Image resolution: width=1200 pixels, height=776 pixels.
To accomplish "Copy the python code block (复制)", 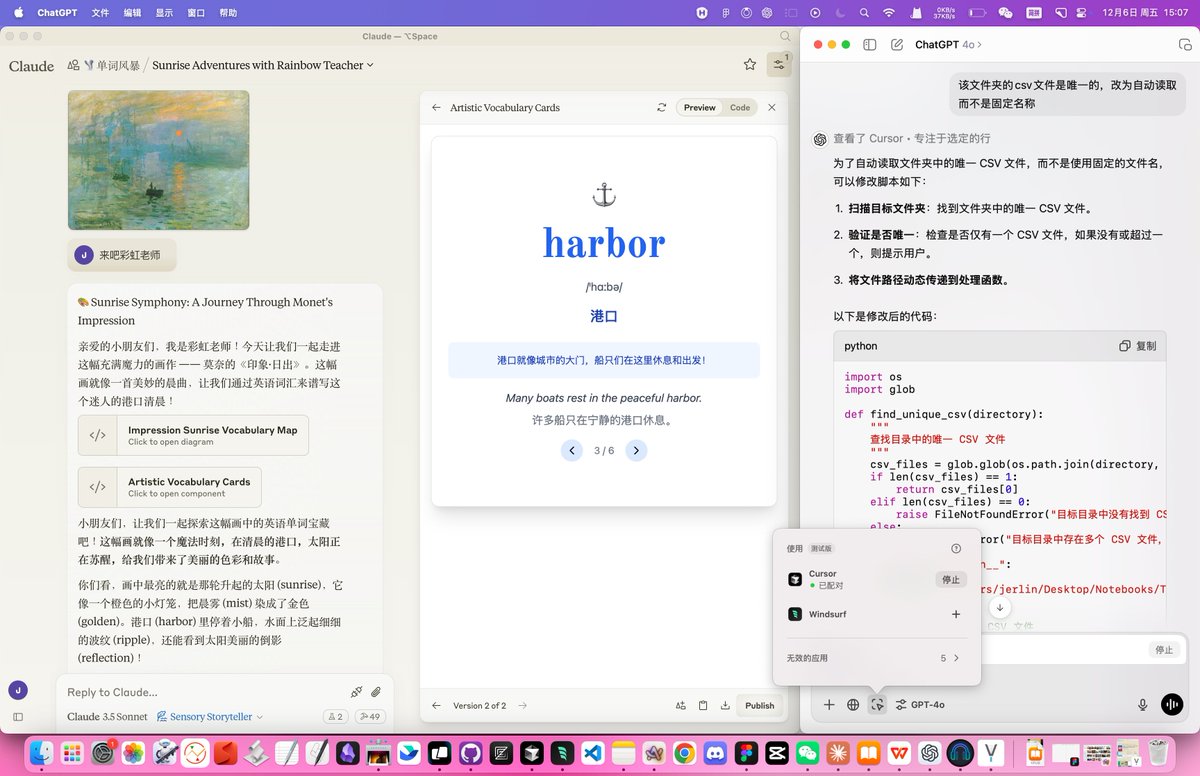I will (x=1138, y=346).
